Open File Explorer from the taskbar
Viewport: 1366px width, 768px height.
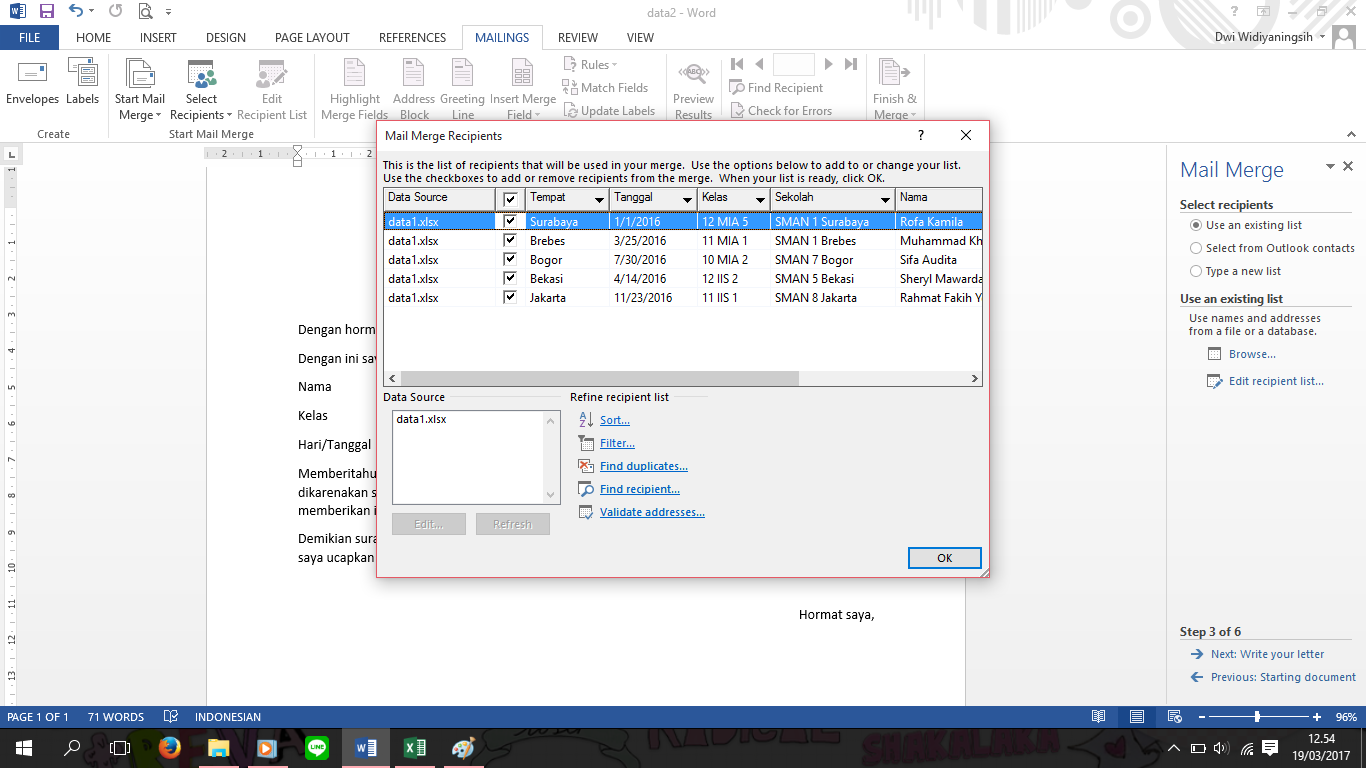[218, 747]
